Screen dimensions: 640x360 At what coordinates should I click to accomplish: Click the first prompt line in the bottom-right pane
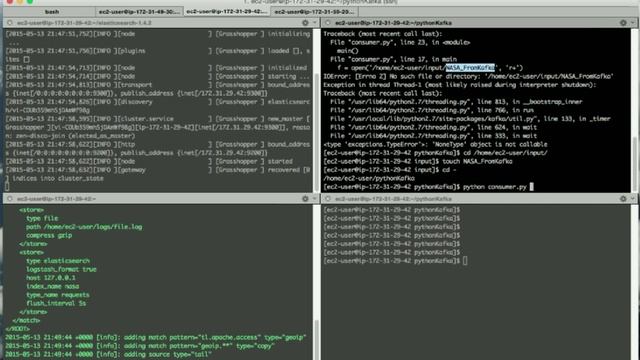pyautogui.click(x=392, y=210)
